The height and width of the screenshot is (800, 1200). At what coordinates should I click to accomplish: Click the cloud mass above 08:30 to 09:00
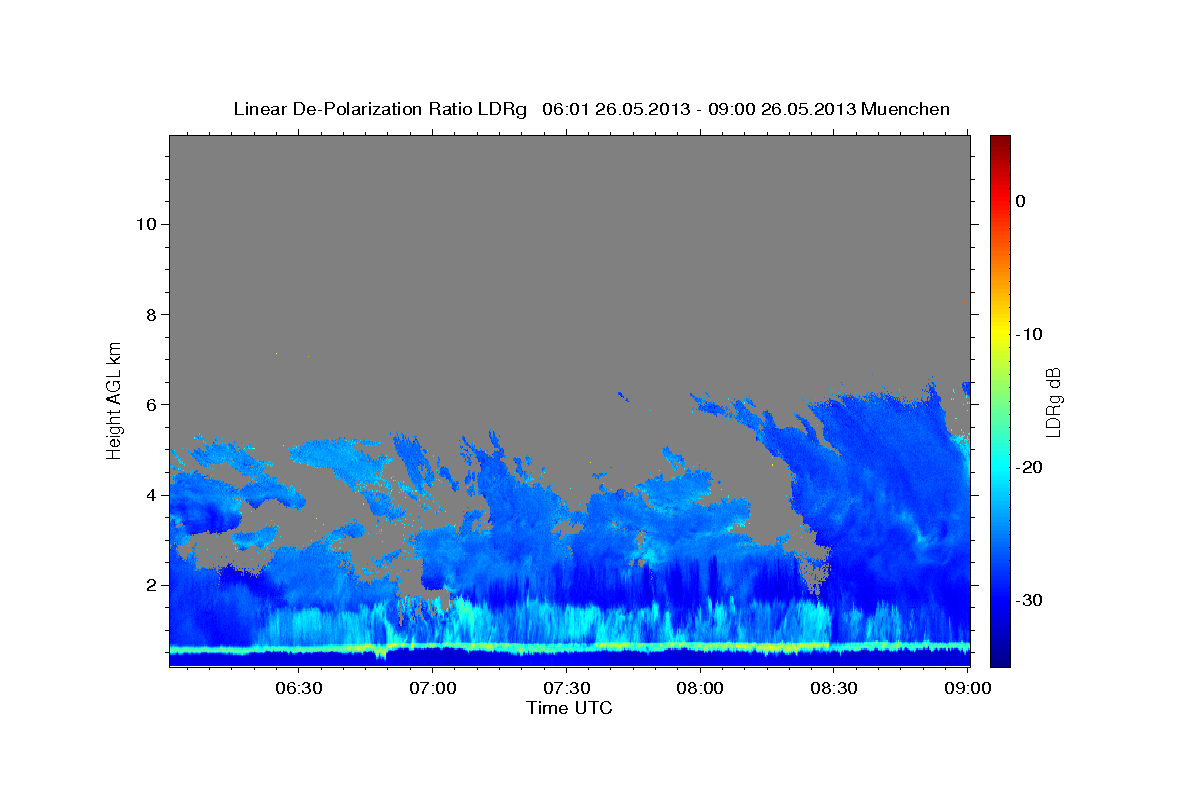click(890, 500)
